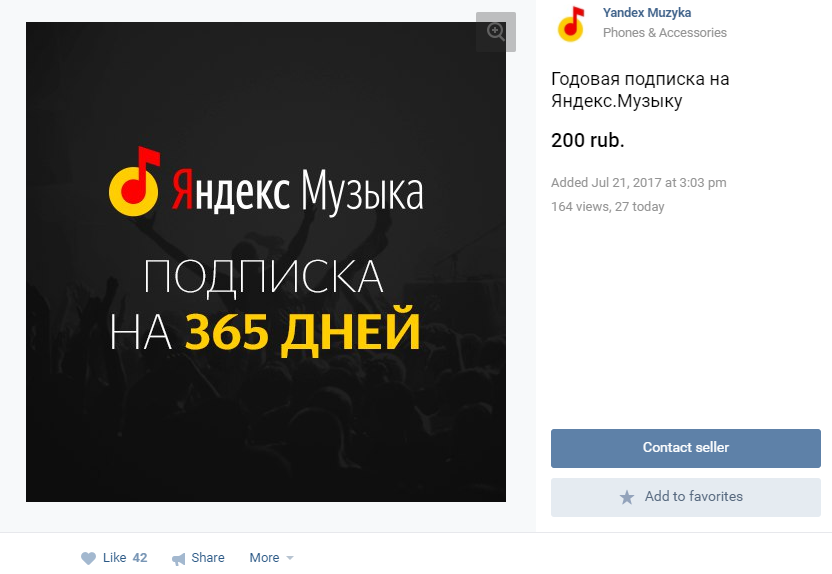Click the Yandex Muzyka seller avatar
The height and width of the screenshot is (574, 832).
coord(571,24)
